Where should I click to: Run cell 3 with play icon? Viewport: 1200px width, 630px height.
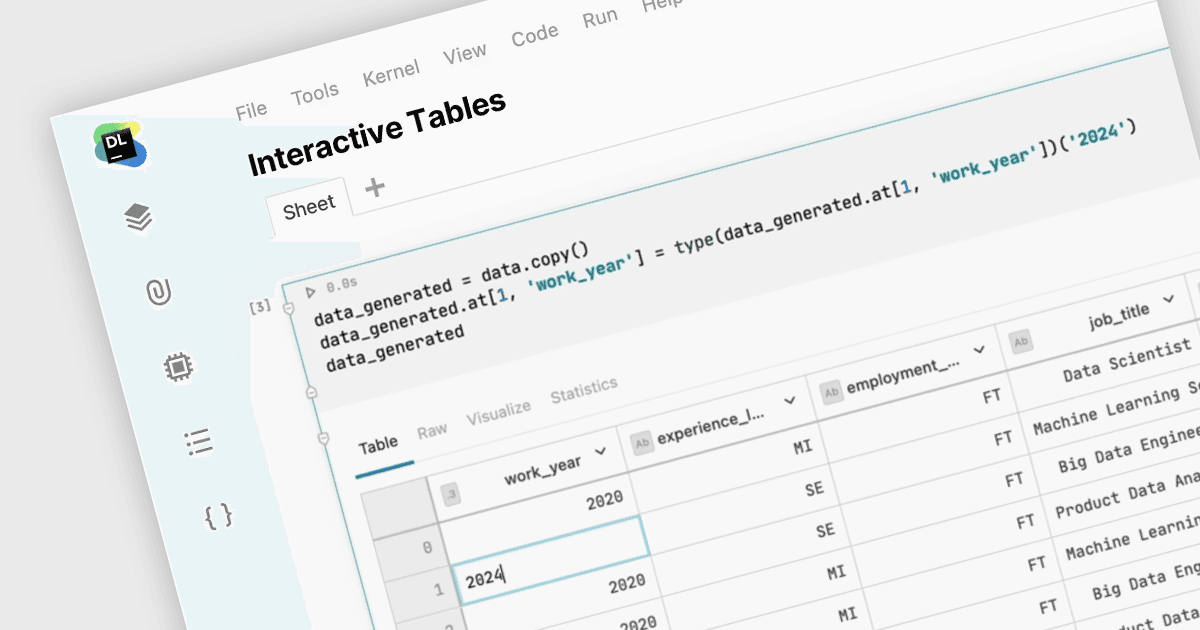pos(310,292)
